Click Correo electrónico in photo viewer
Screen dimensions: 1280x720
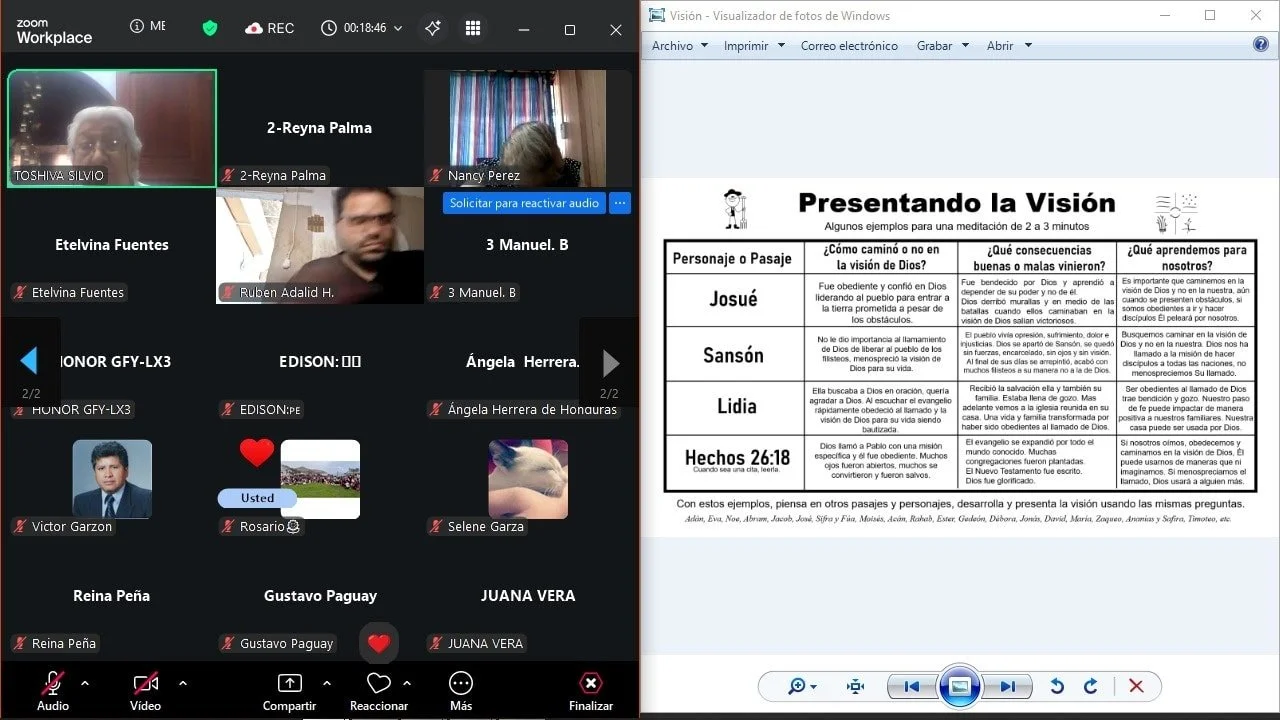[x=849, y=46]
